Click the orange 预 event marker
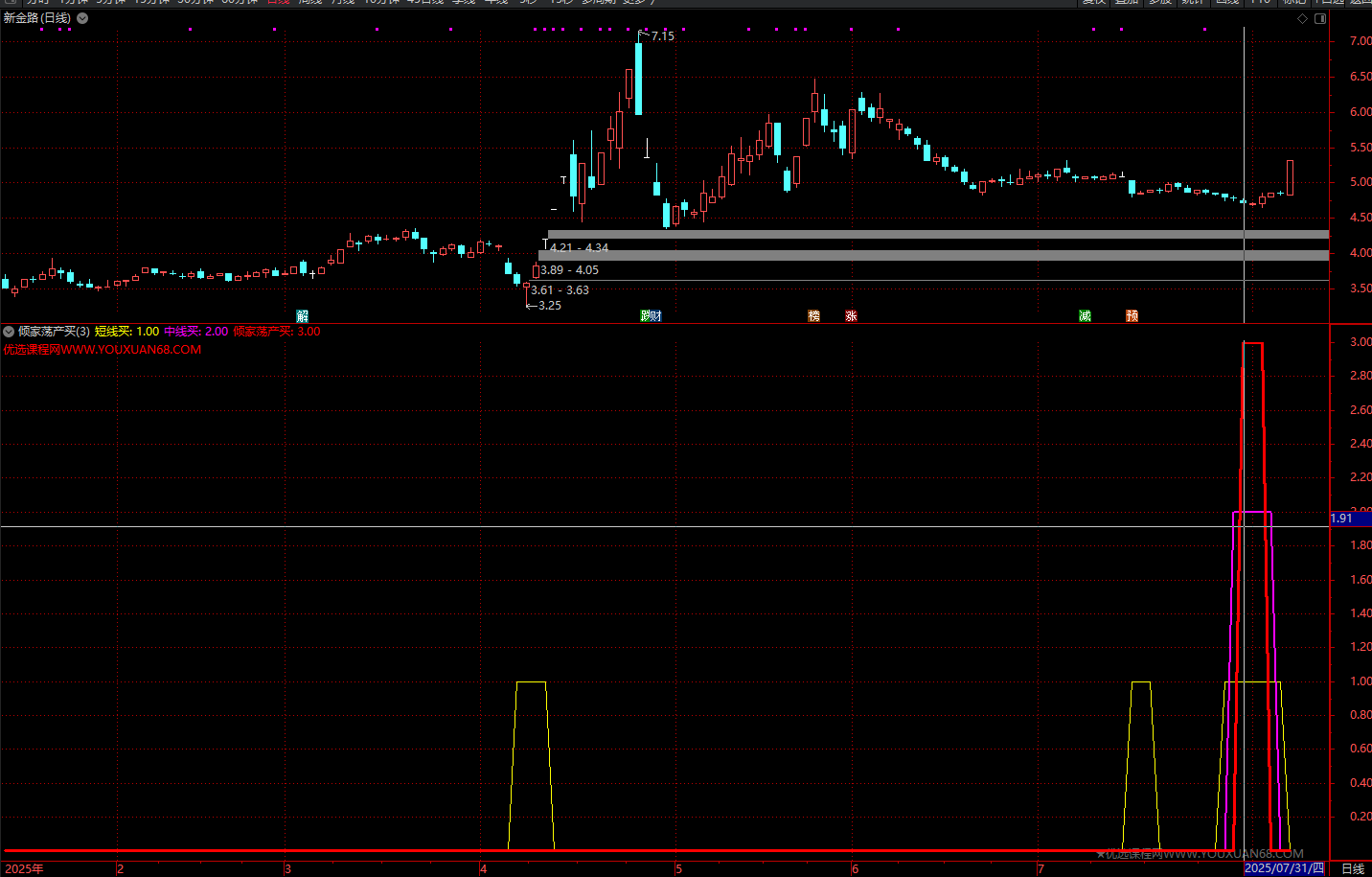 (1132, 315)
